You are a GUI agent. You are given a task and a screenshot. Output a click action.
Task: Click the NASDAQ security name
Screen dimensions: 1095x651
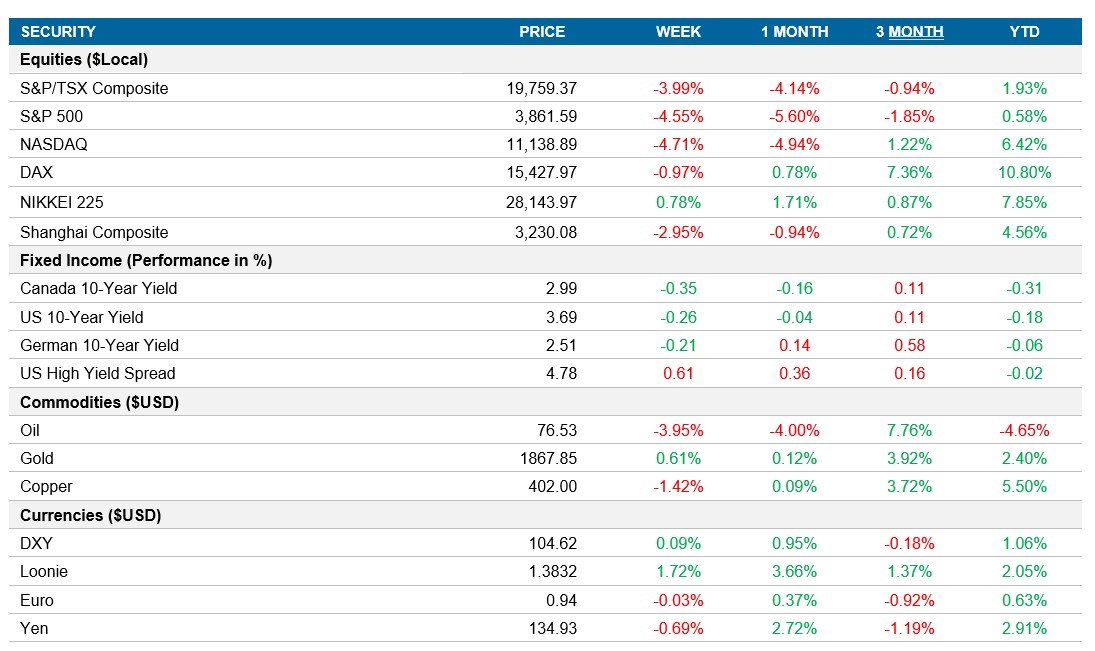coord(56,144)
